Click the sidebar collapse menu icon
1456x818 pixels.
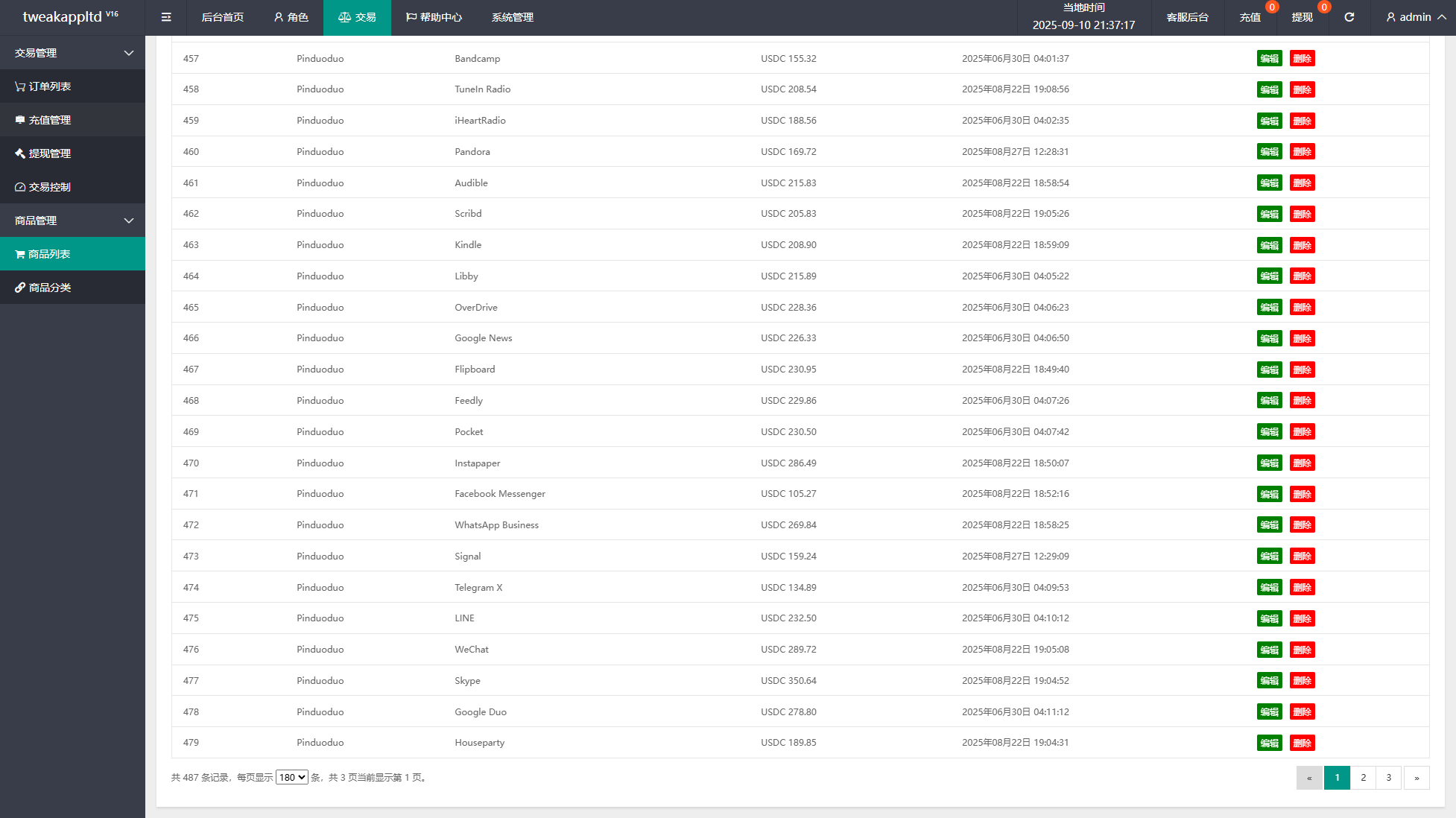click(x=166, y=17)
